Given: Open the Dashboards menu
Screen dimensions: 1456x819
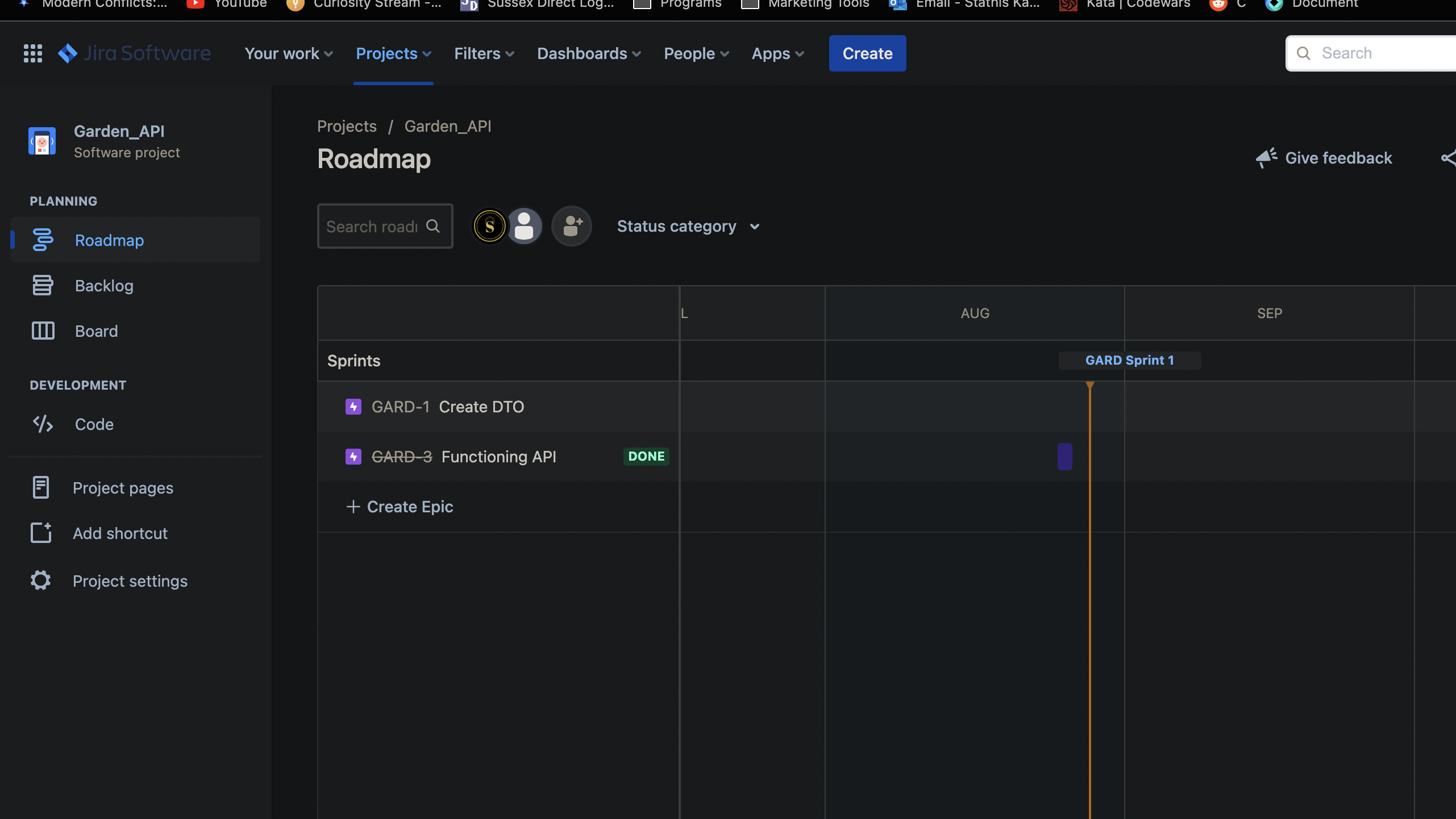Looking at the screenshot, I should 589,53.
